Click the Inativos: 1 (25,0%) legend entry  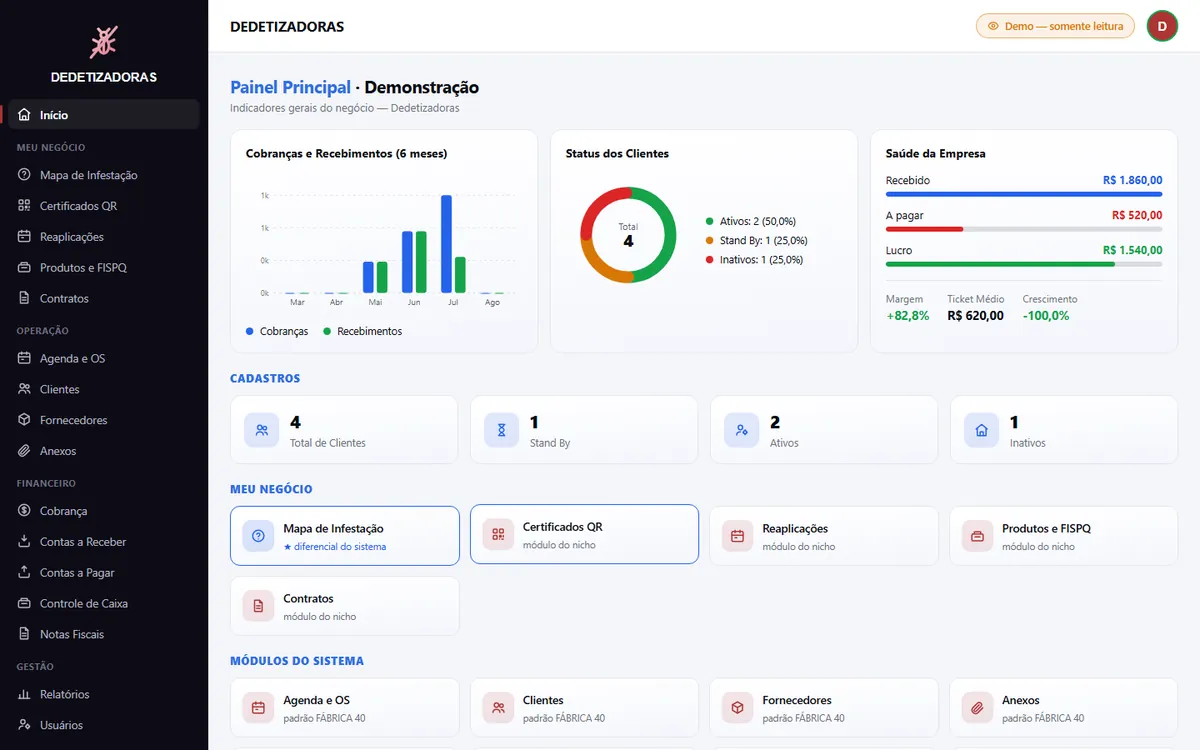coord(754,260)
